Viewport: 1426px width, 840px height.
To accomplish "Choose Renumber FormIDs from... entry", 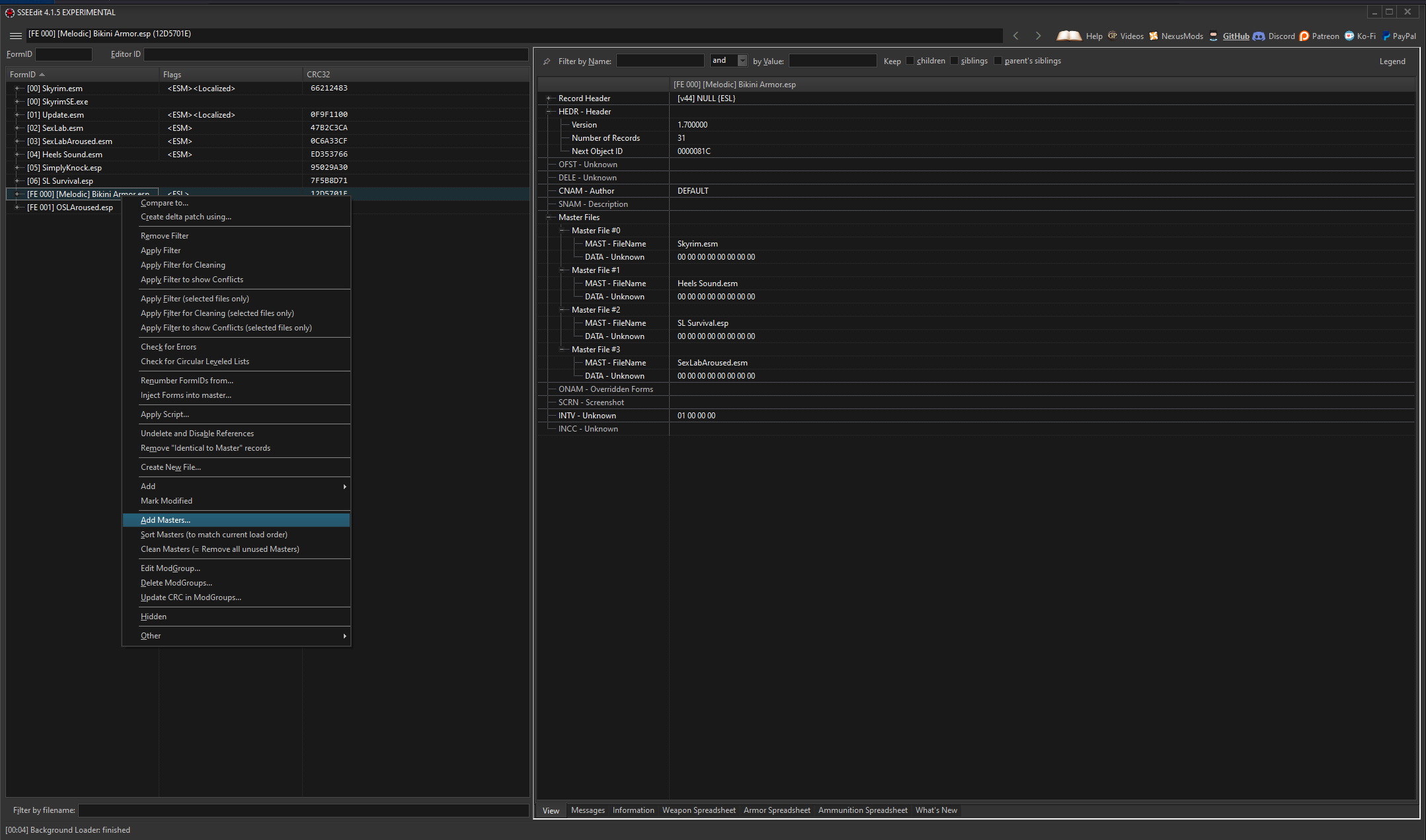I will 236,381.
